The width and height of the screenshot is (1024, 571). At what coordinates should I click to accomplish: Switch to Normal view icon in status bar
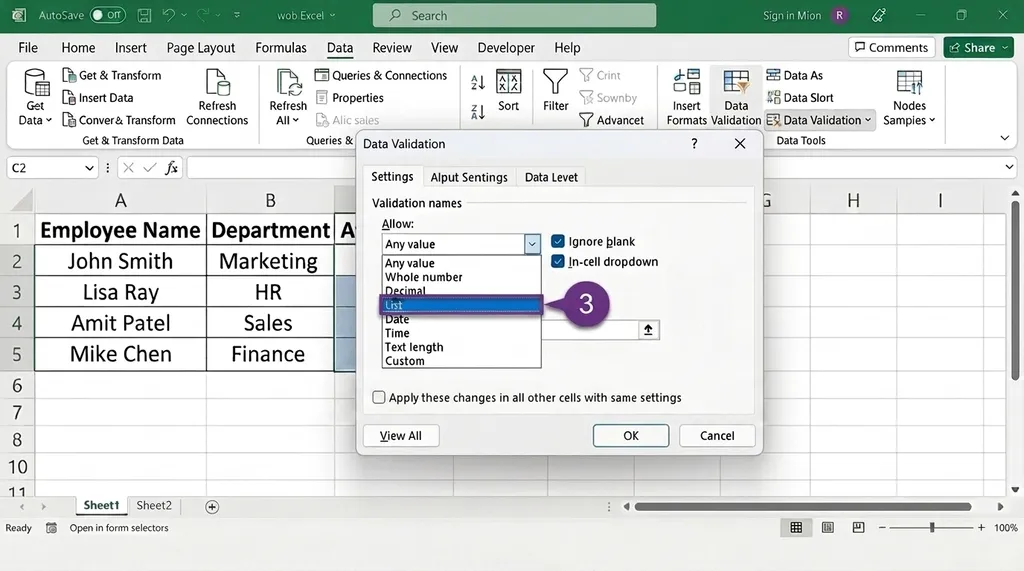796,527
